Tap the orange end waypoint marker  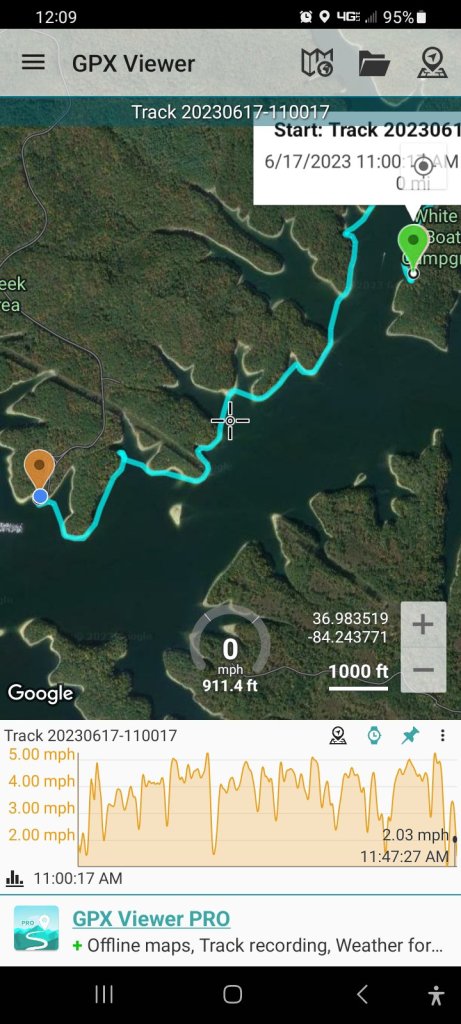(x=40, y=474)
